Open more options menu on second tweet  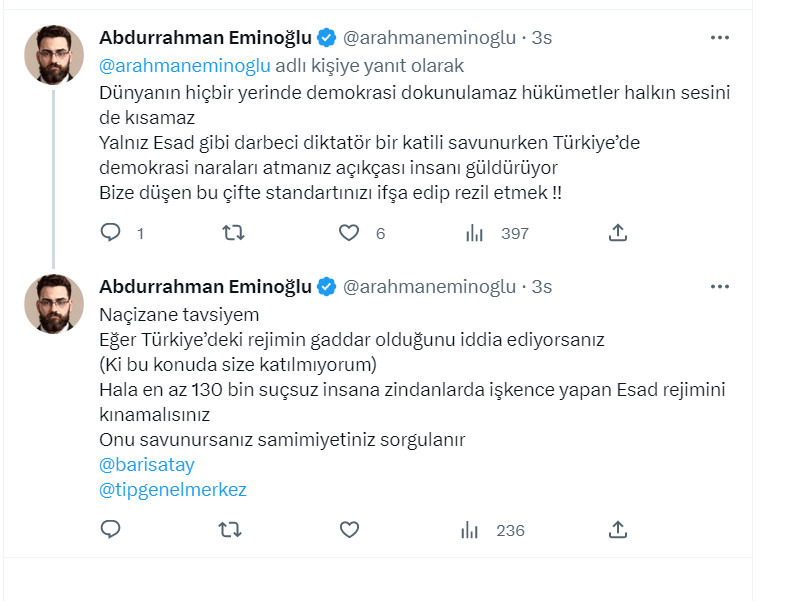(720, 287)
